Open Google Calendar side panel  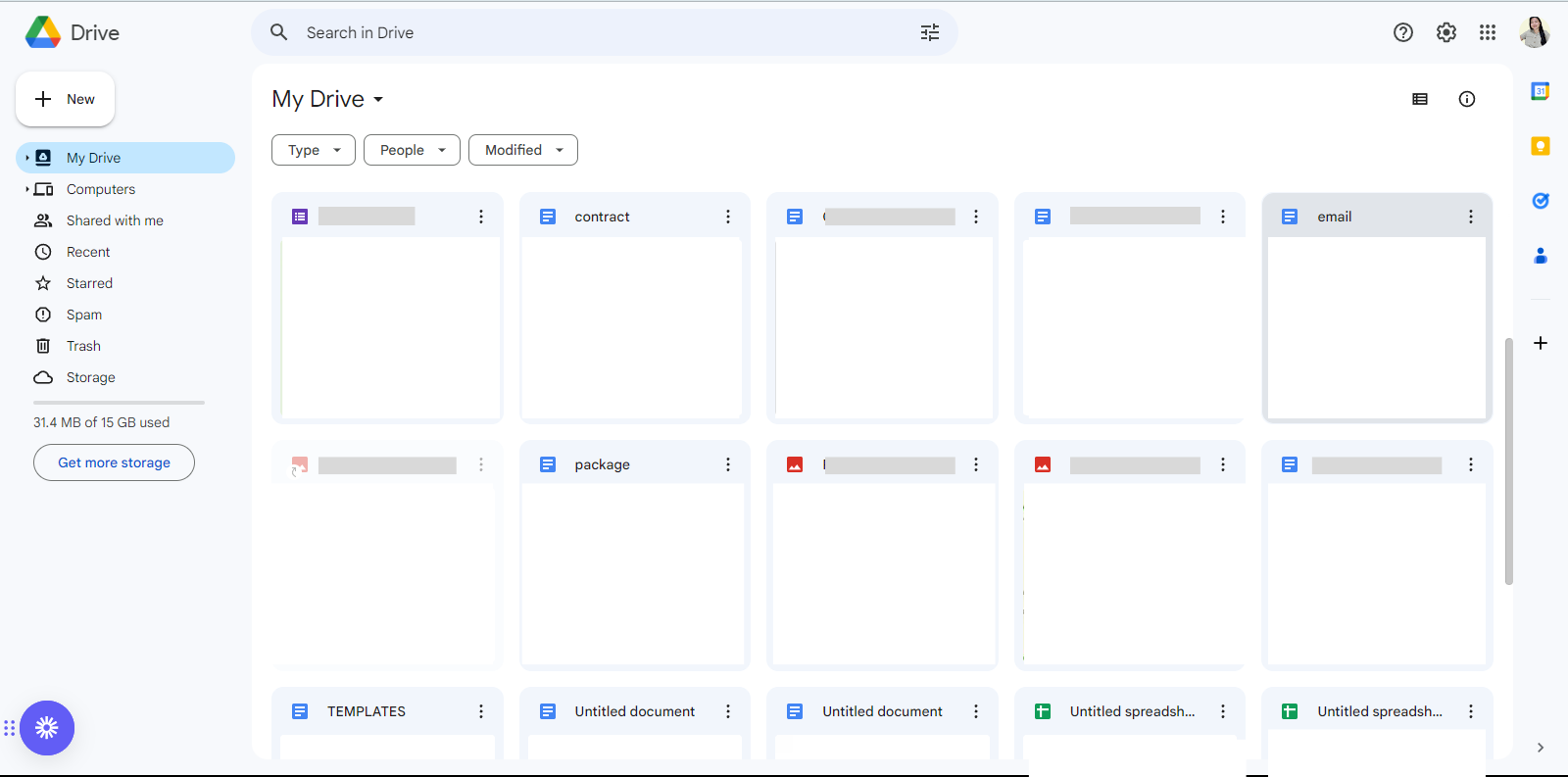[x=1541, y=91]
